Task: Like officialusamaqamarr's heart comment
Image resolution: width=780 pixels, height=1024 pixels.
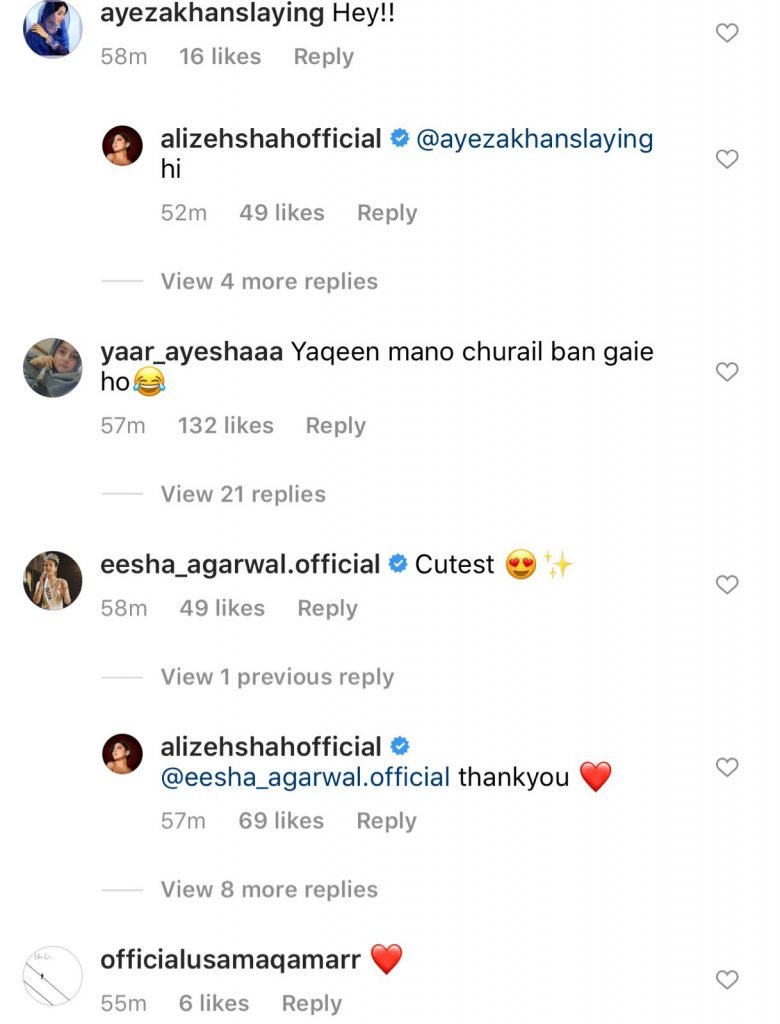Action: [728, 979]
